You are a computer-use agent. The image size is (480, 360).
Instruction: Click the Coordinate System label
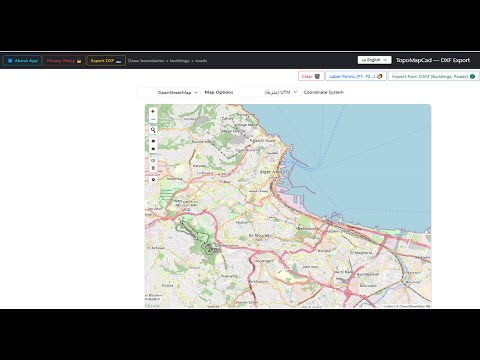(x=323, y=92)
